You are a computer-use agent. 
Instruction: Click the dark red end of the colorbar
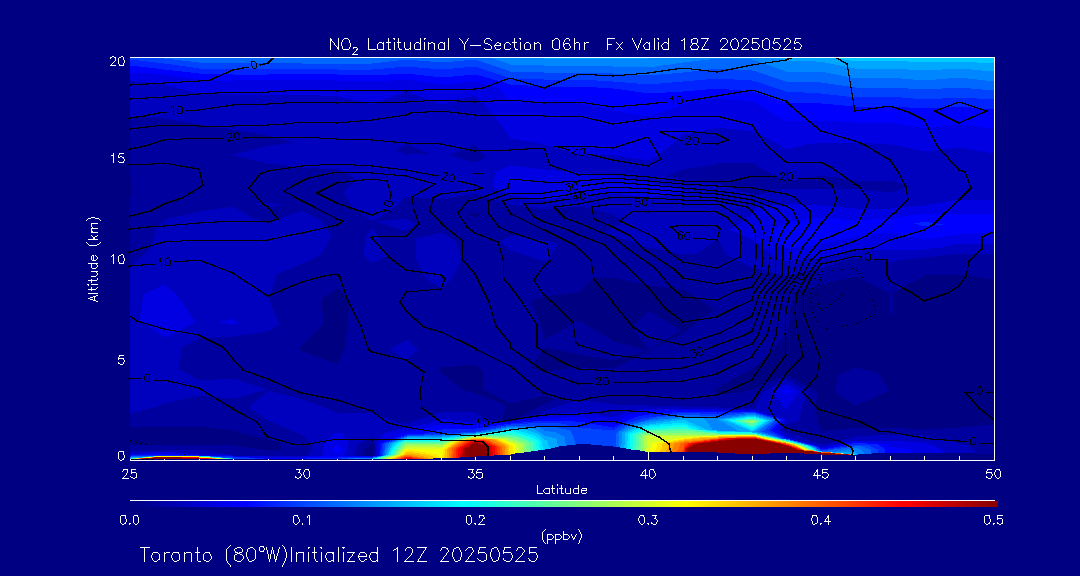pyautogui.click(x=985, y=502)
